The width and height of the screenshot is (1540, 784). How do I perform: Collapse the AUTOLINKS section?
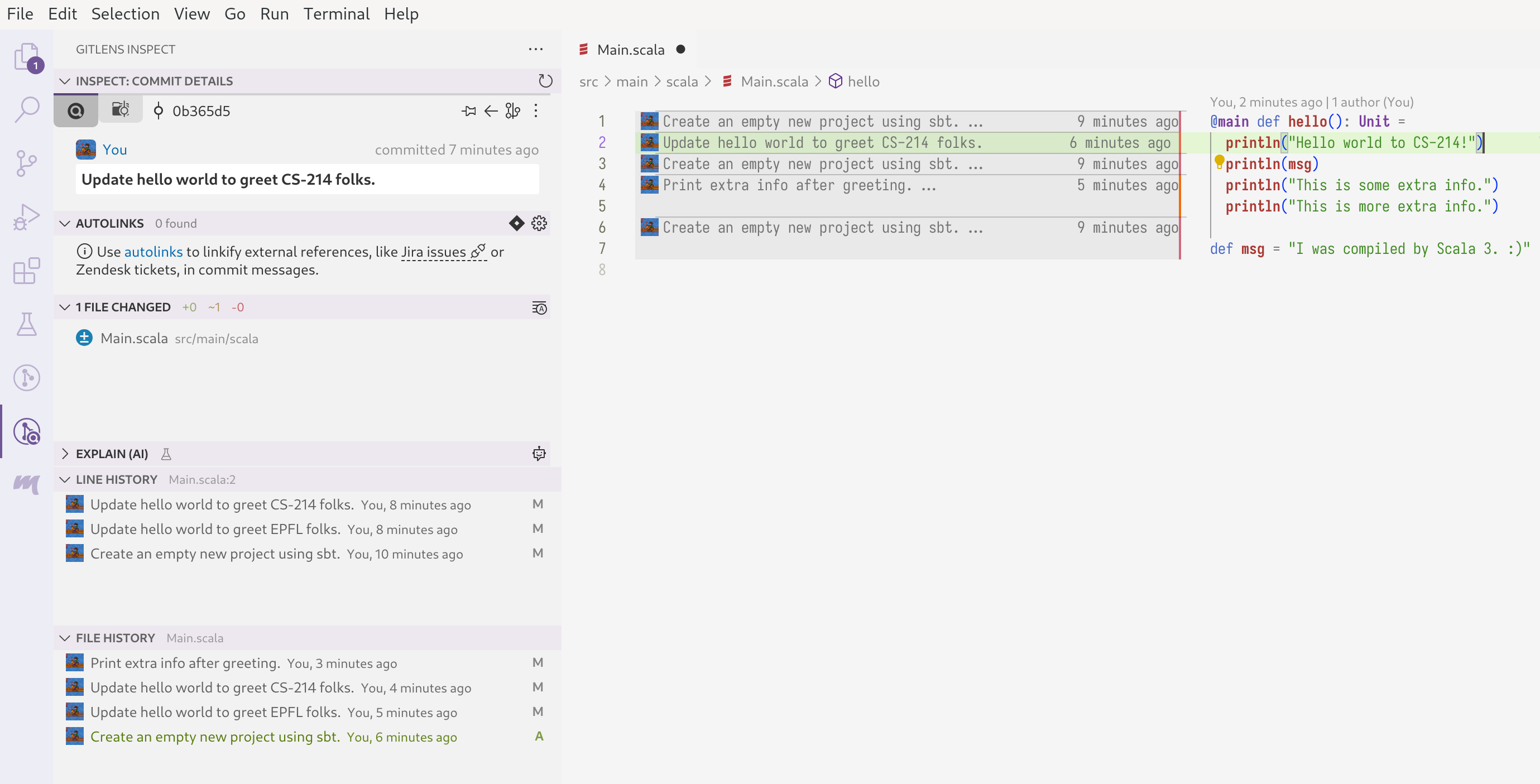66,223
